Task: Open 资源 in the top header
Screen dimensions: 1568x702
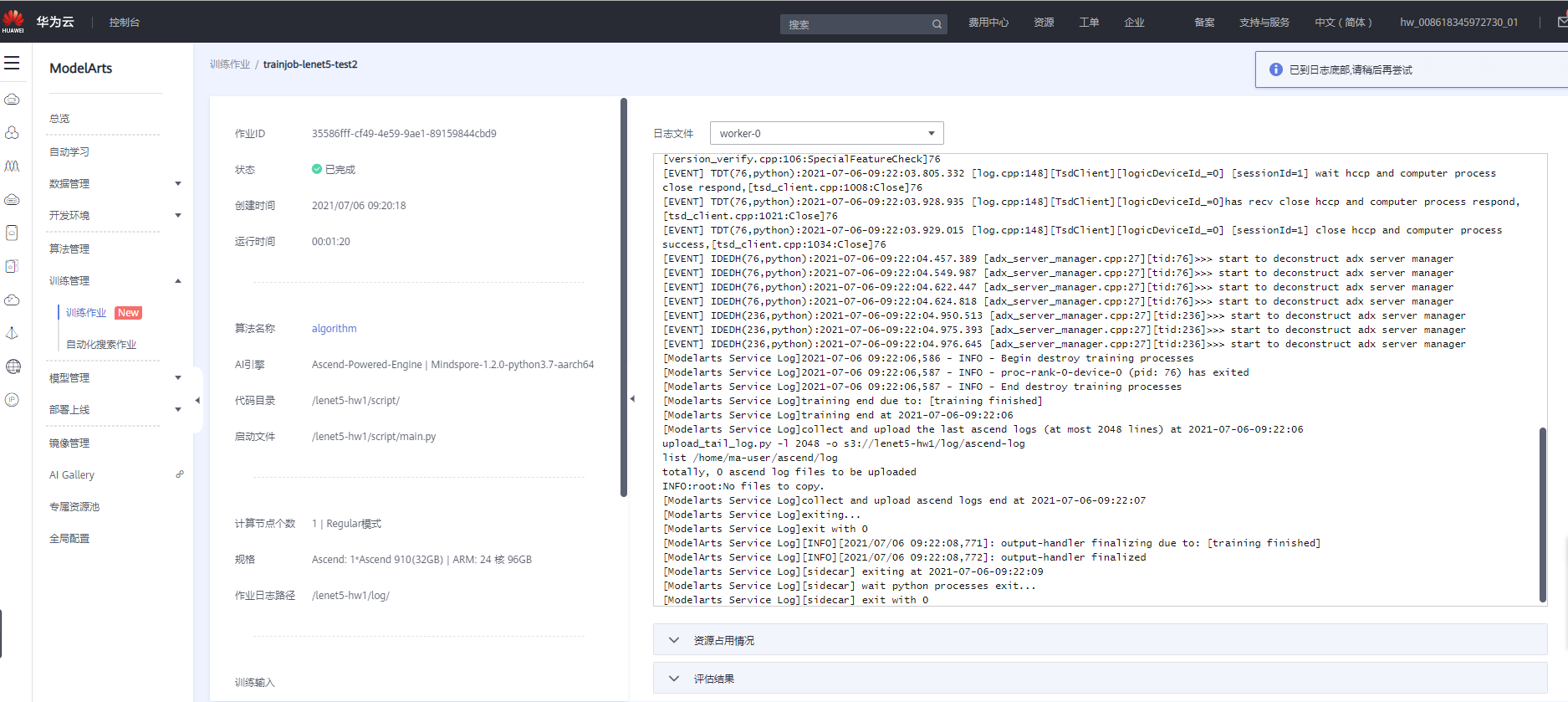Action: coord(1044,23)
